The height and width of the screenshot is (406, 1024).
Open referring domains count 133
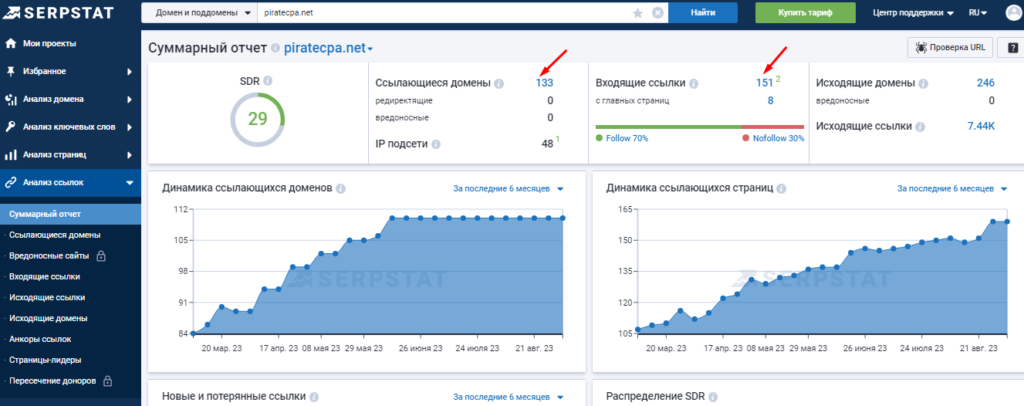click(x=544, y=83)
